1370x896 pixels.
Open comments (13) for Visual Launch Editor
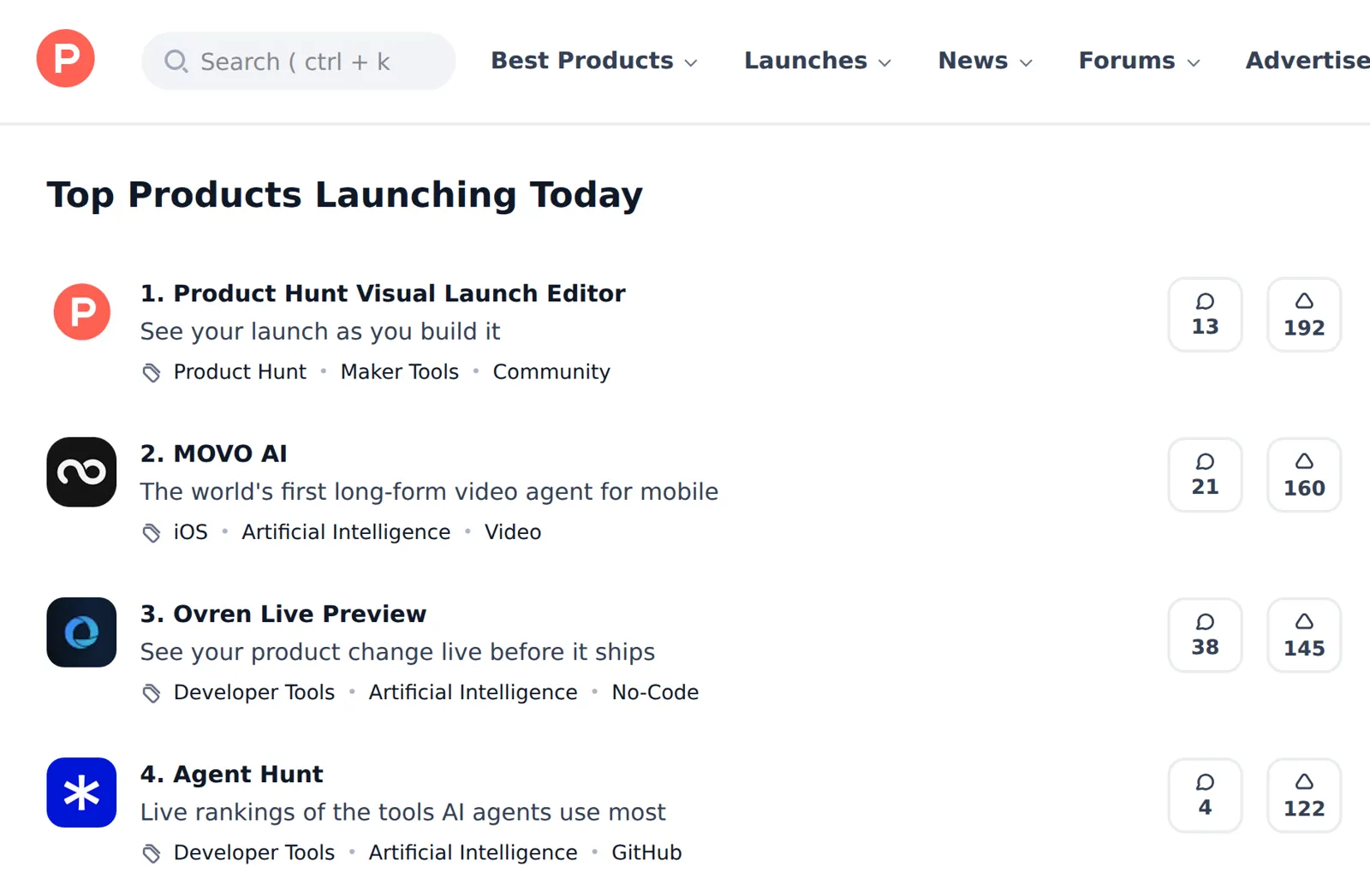click(1205, 314)
